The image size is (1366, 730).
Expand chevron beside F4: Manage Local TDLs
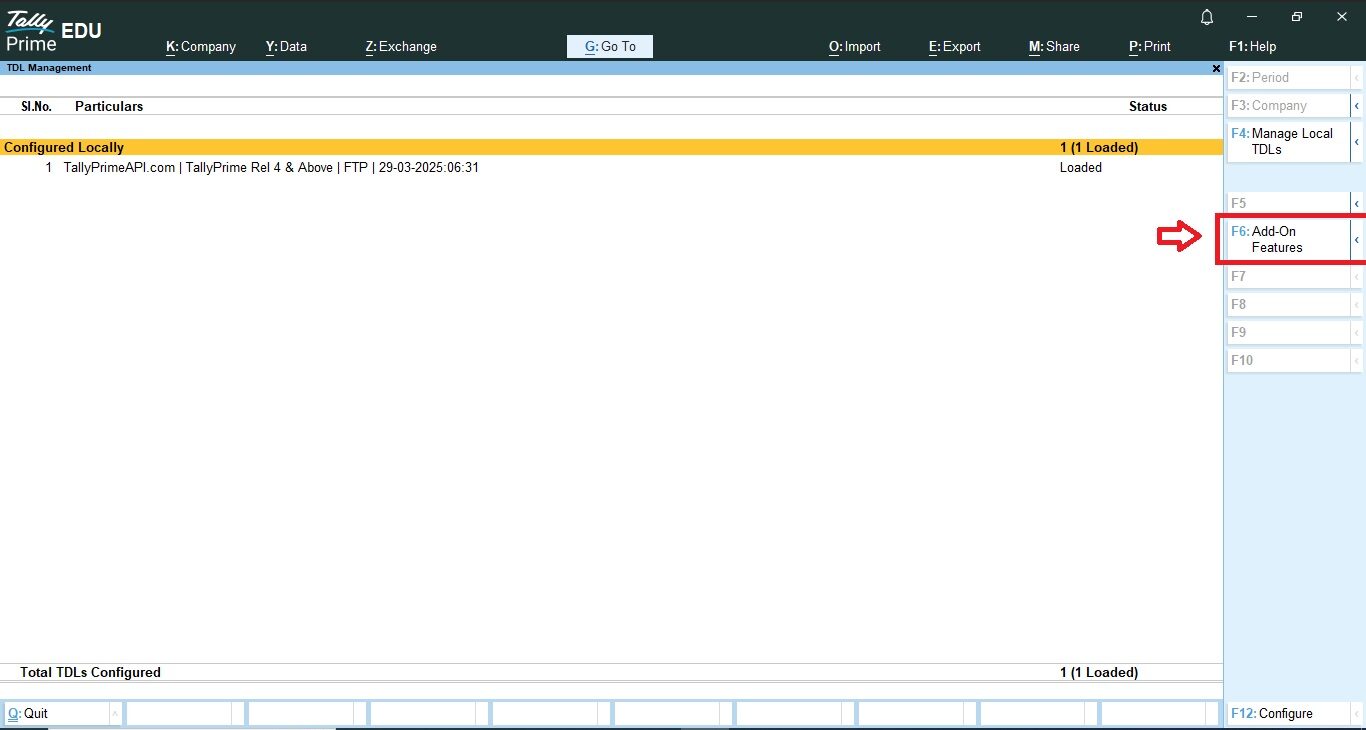1356,141
